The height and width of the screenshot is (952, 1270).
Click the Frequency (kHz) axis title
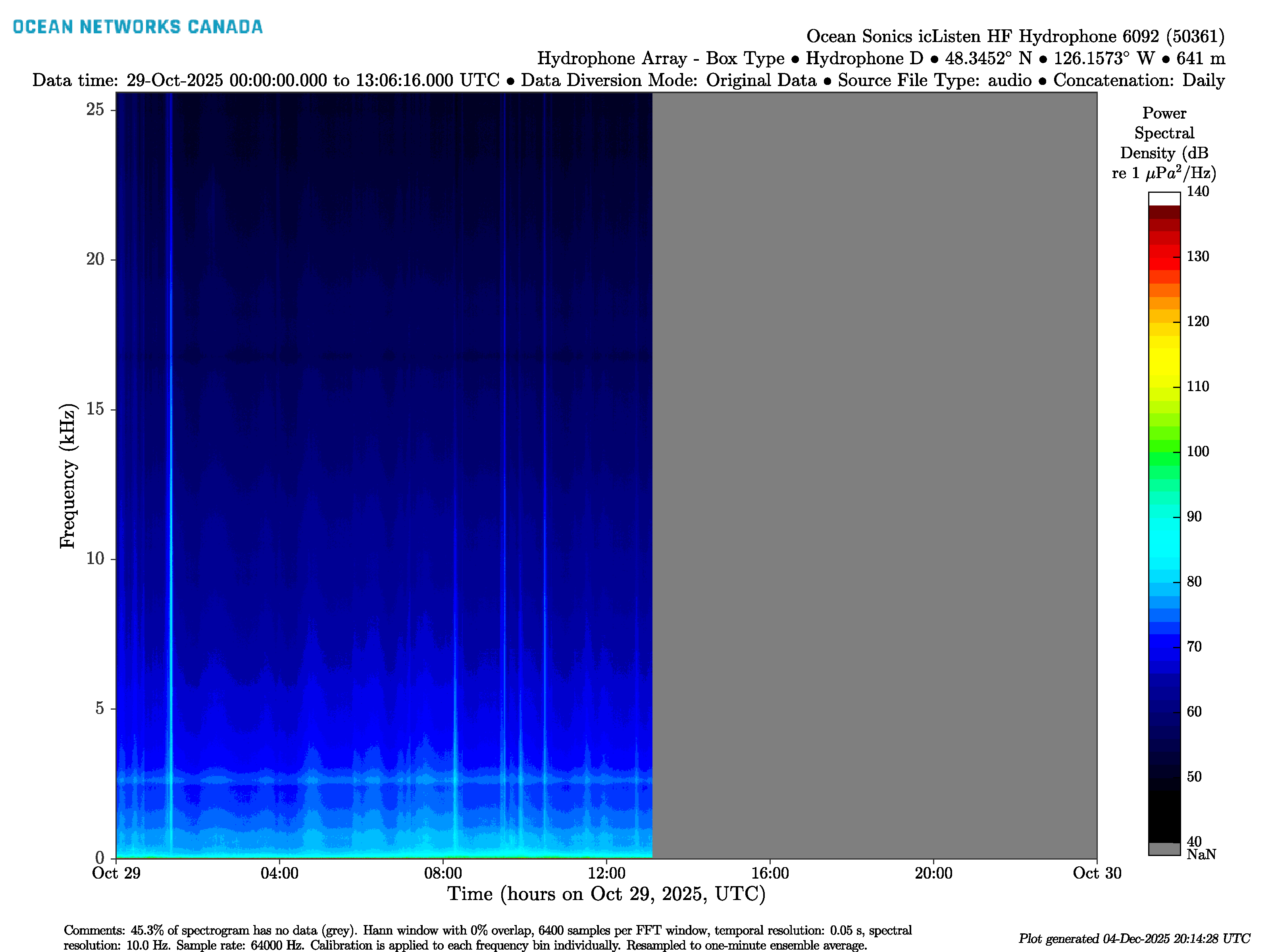click(x=68, y=476)
